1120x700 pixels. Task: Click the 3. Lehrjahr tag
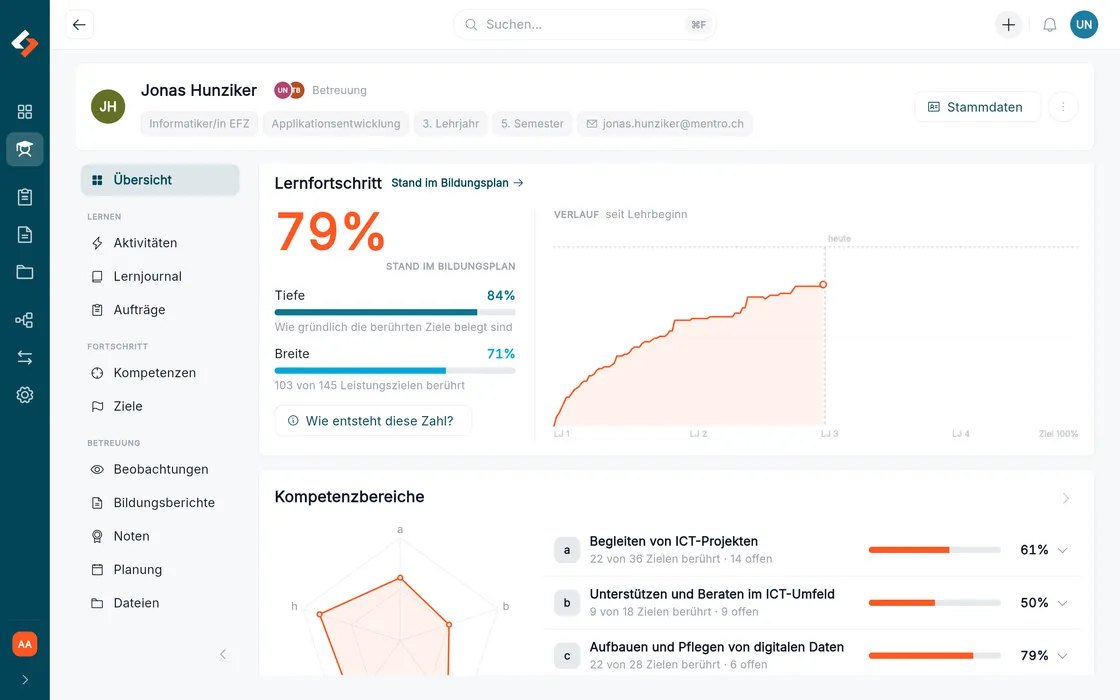pyautogui.click(x=450, y=124)
